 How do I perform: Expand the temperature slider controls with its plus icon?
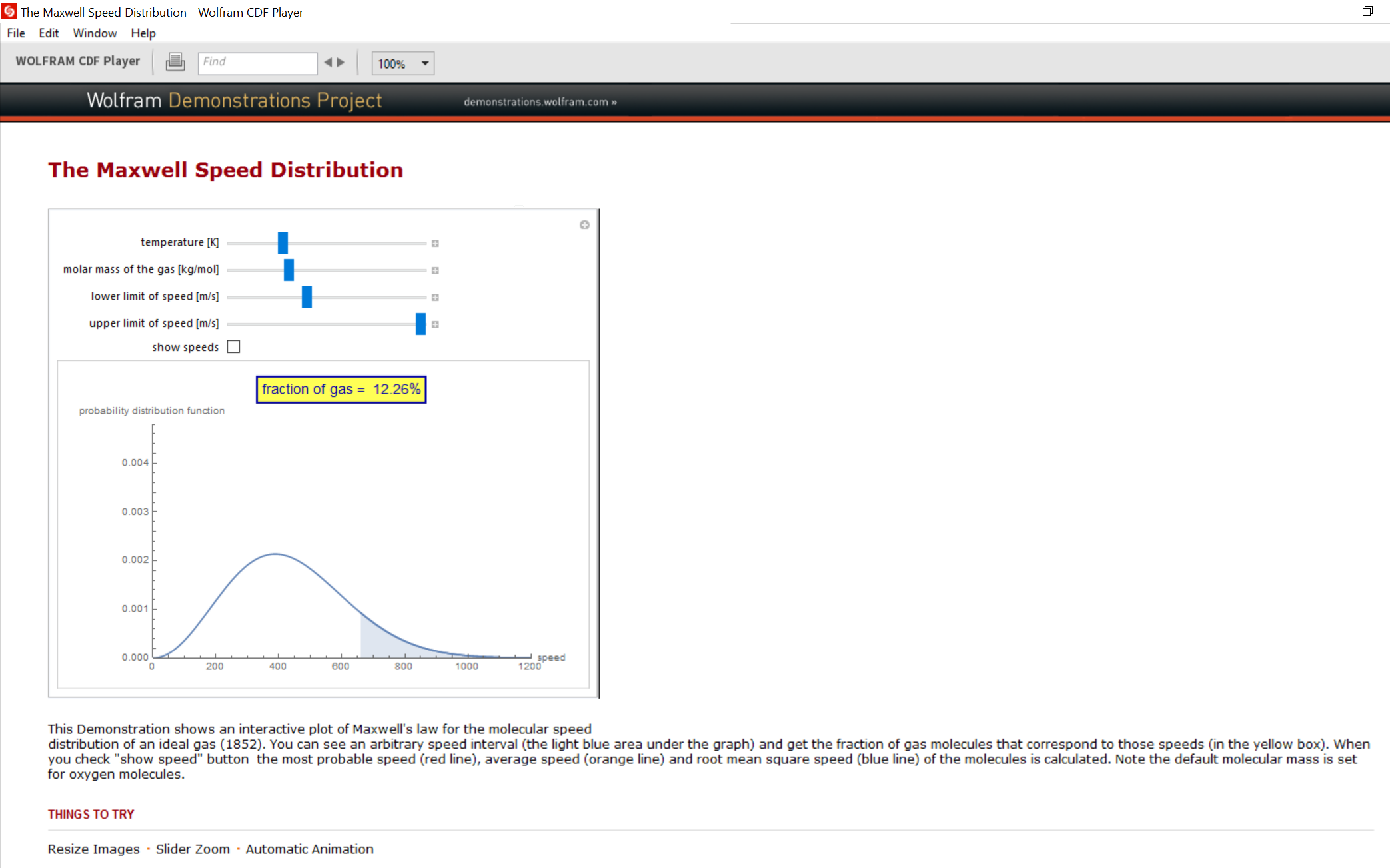click(x=436, y=243)
